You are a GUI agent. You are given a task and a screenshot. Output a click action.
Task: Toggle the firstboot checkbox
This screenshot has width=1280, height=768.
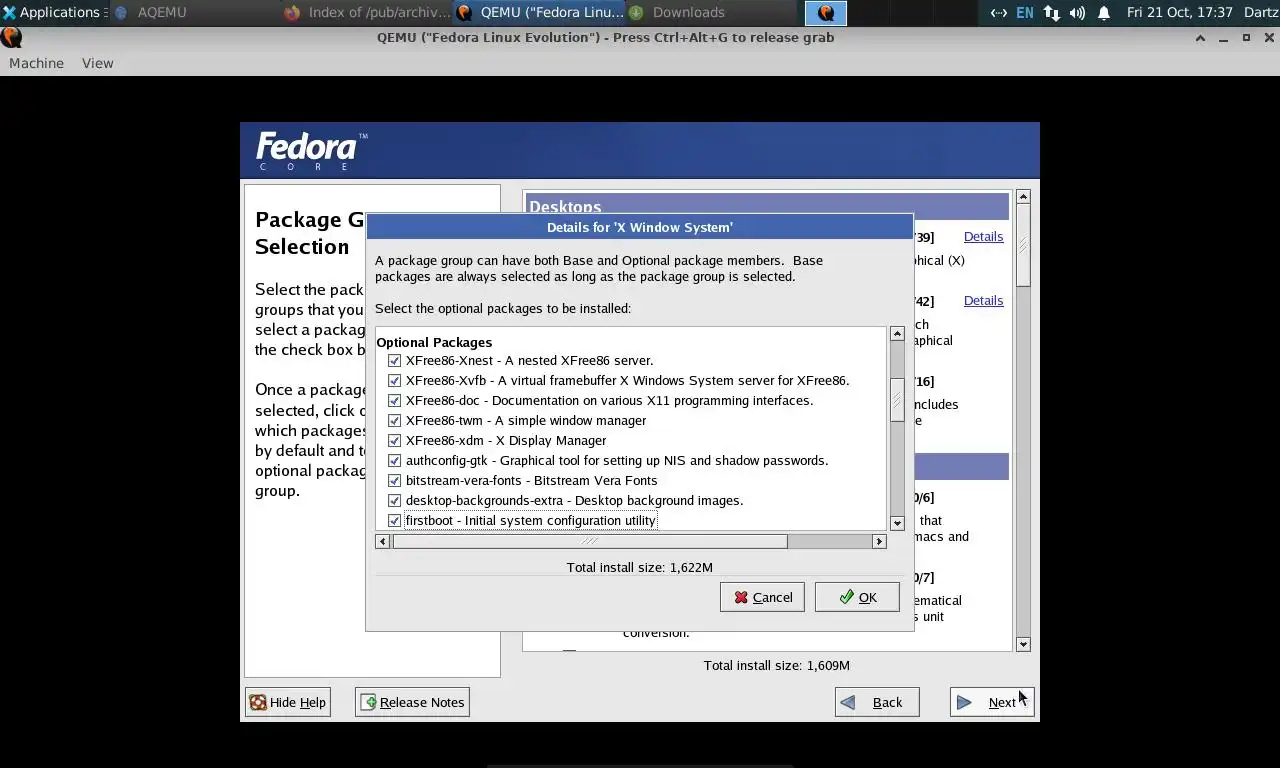click(394, 520)
